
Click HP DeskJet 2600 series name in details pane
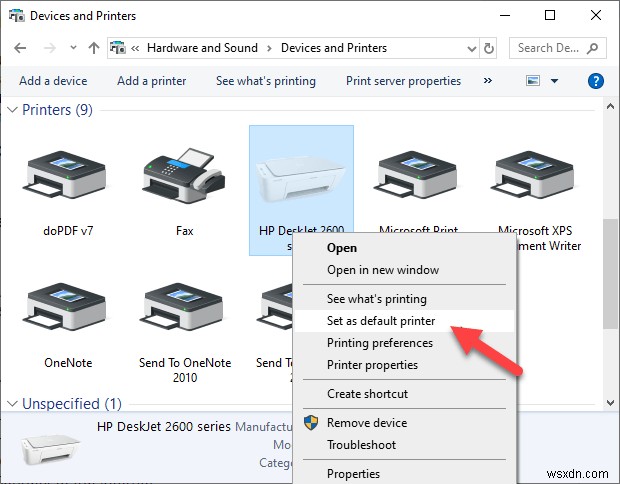tap(164, 426)
